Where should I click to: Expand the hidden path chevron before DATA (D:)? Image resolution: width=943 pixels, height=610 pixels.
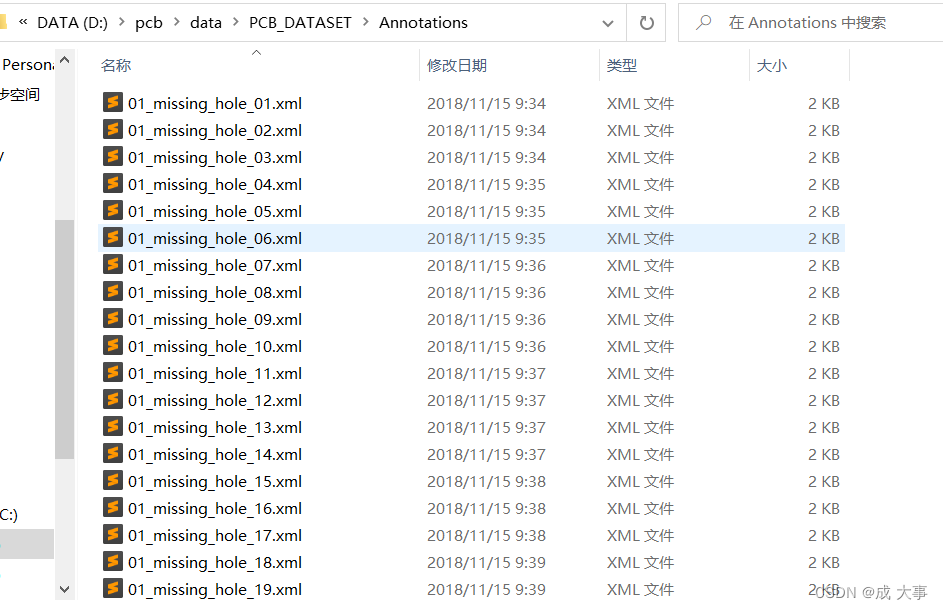(x=22, y=22)
